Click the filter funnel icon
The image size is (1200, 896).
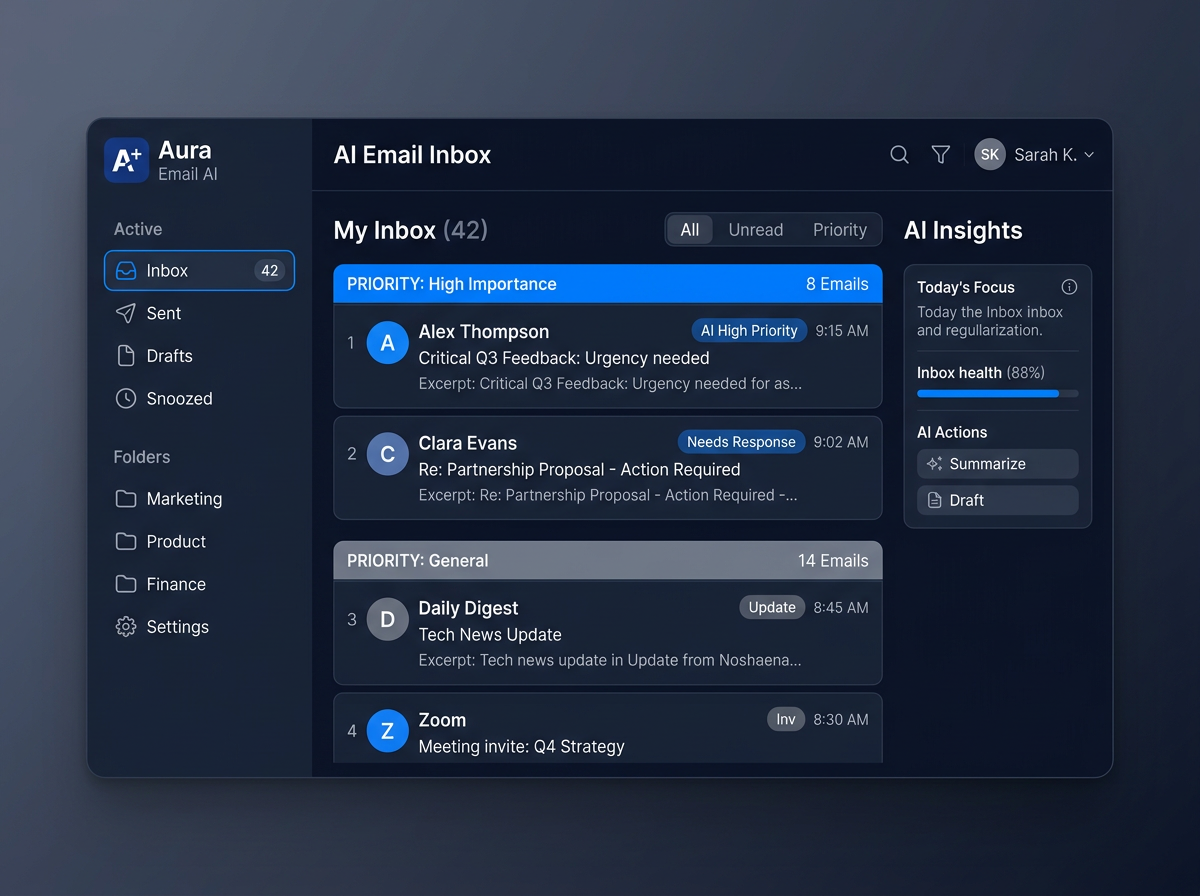[x=941, y=154]
